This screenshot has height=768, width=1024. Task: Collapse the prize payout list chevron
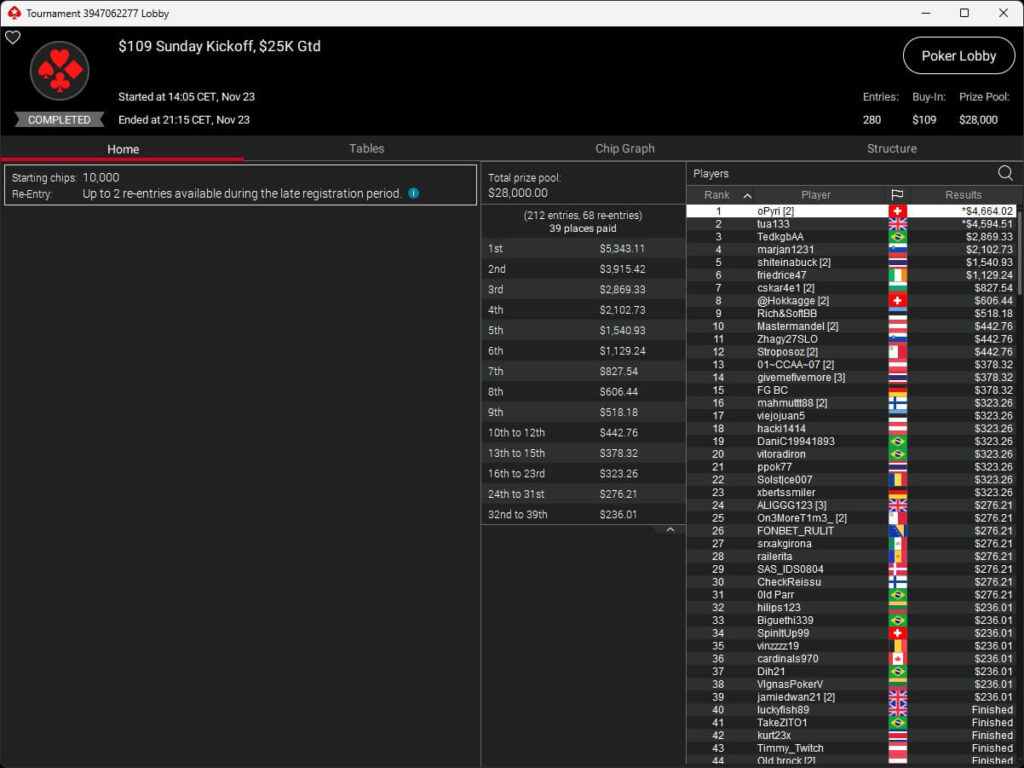670,530
